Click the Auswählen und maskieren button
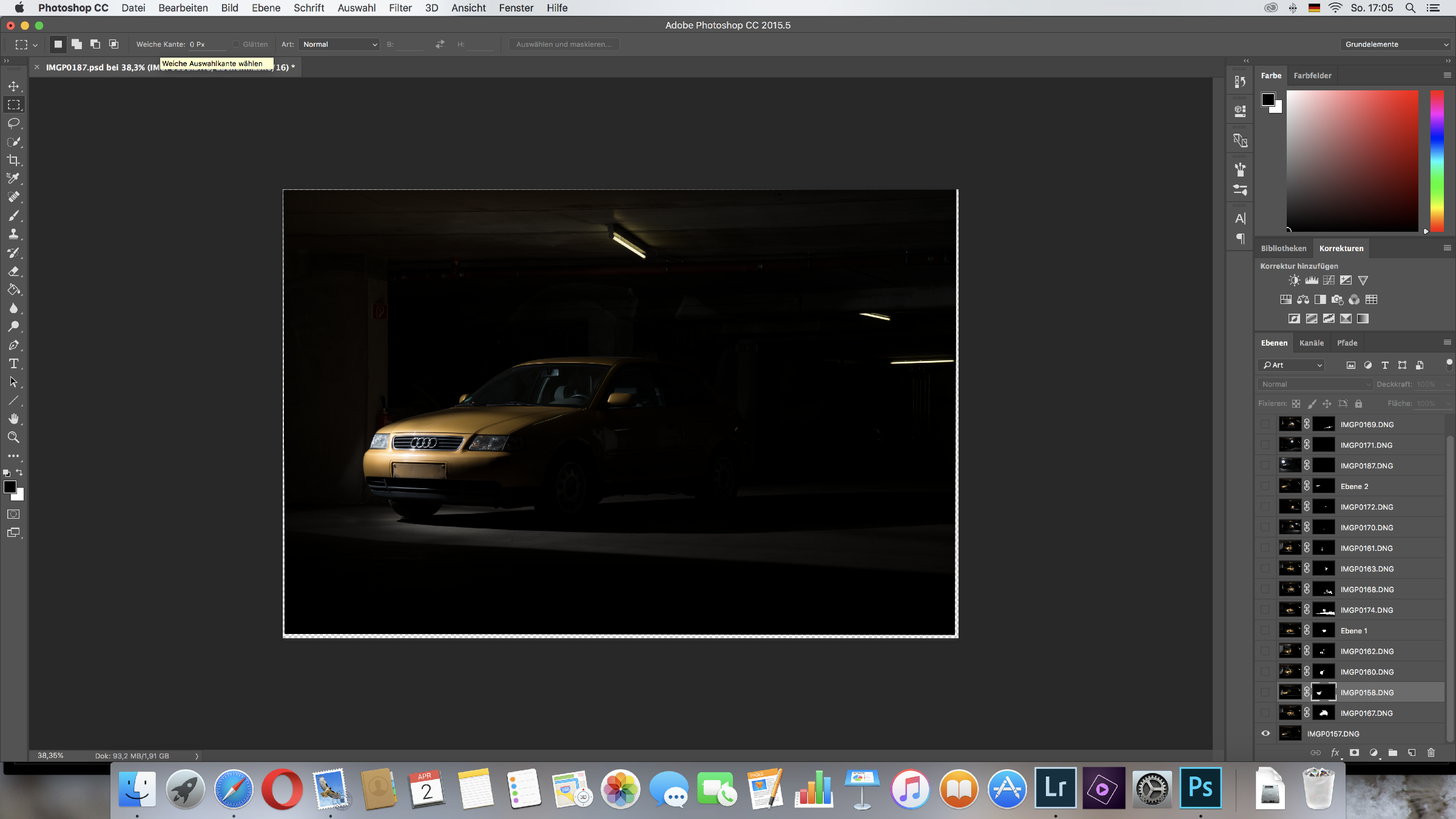 [x=564, y=44]
